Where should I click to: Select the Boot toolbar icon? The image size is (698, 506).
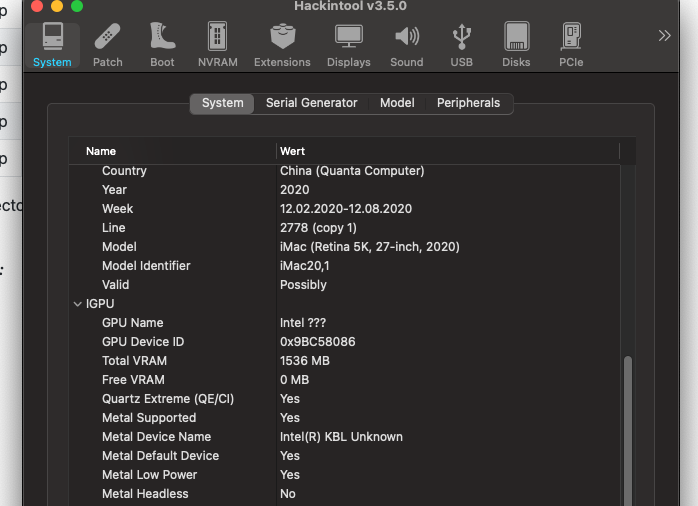162,45
